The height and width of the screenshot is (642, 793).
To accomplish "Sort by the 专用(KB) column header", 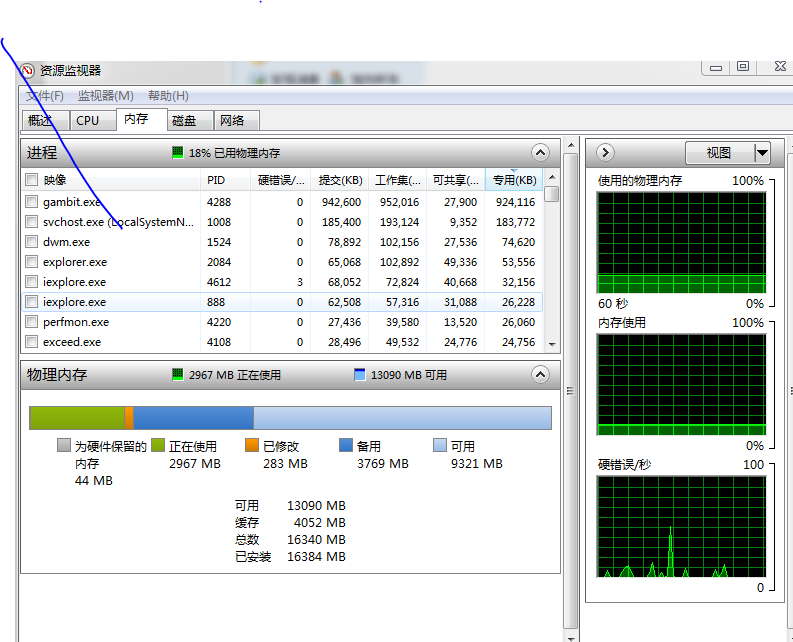I will tap(514, 180).
